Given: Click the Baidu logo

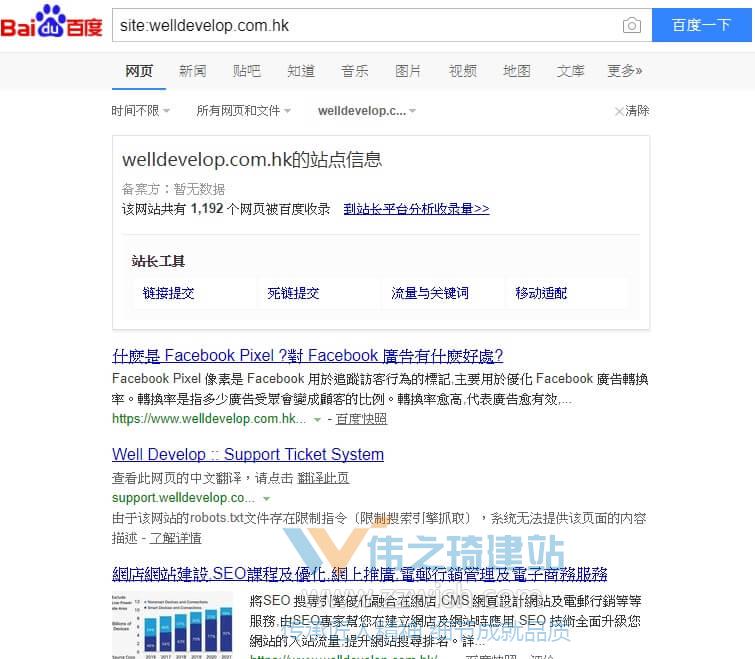Looking at the screenshot, I should coord(51,22).
